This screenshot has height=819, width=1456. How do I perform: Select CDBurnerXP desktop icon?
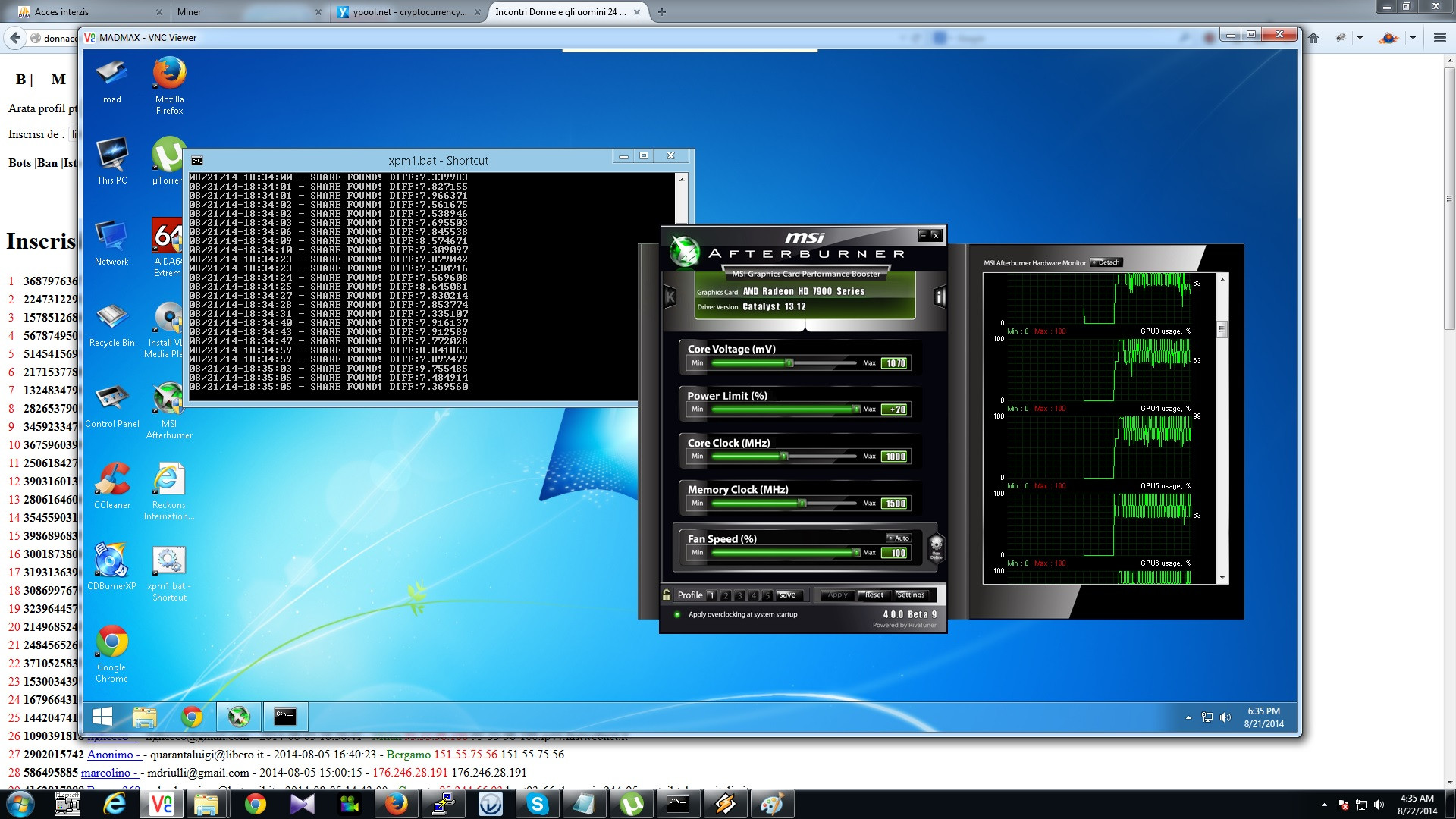click(x=111, y=566)
